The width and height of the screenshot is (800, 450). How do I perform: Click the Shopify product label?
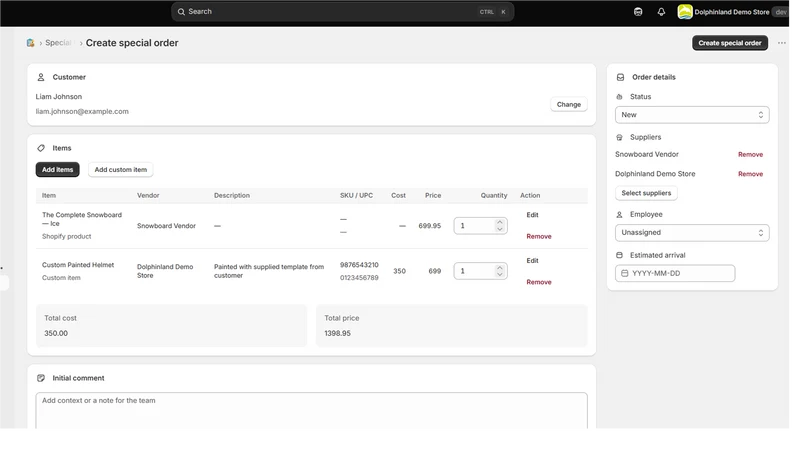66,236
